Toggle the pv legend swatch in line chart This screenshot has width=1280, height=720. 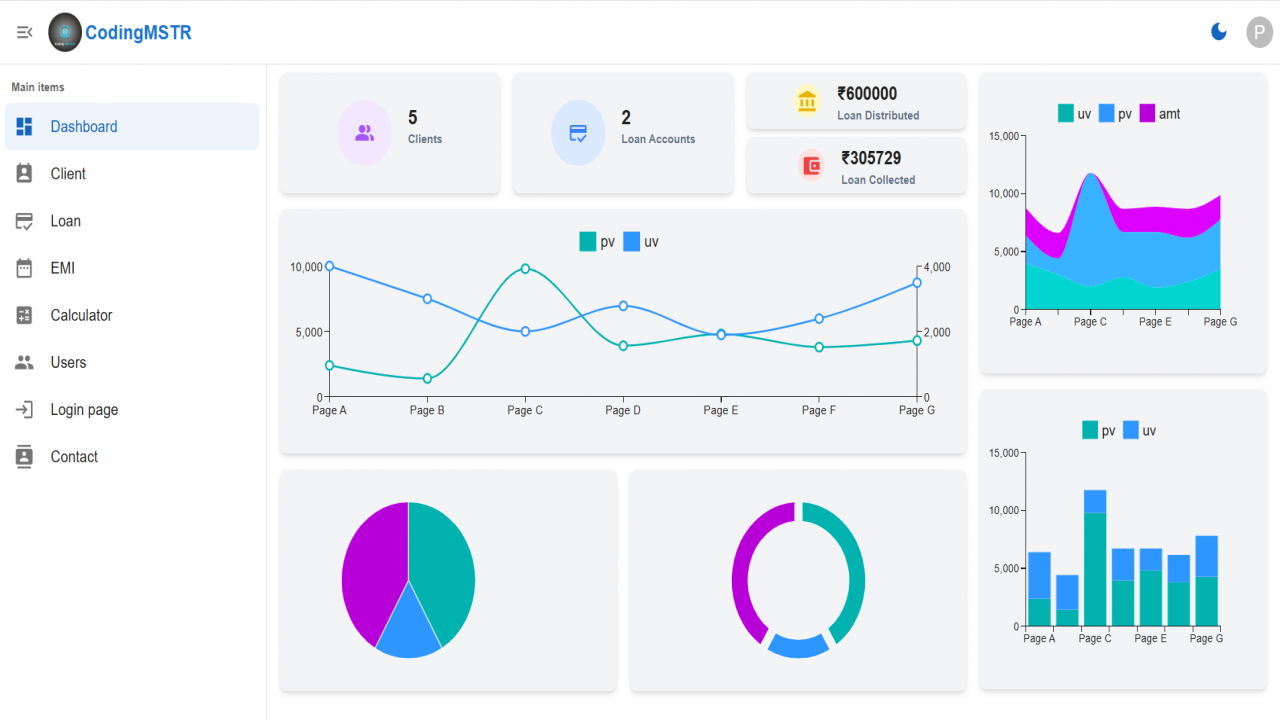588,242
